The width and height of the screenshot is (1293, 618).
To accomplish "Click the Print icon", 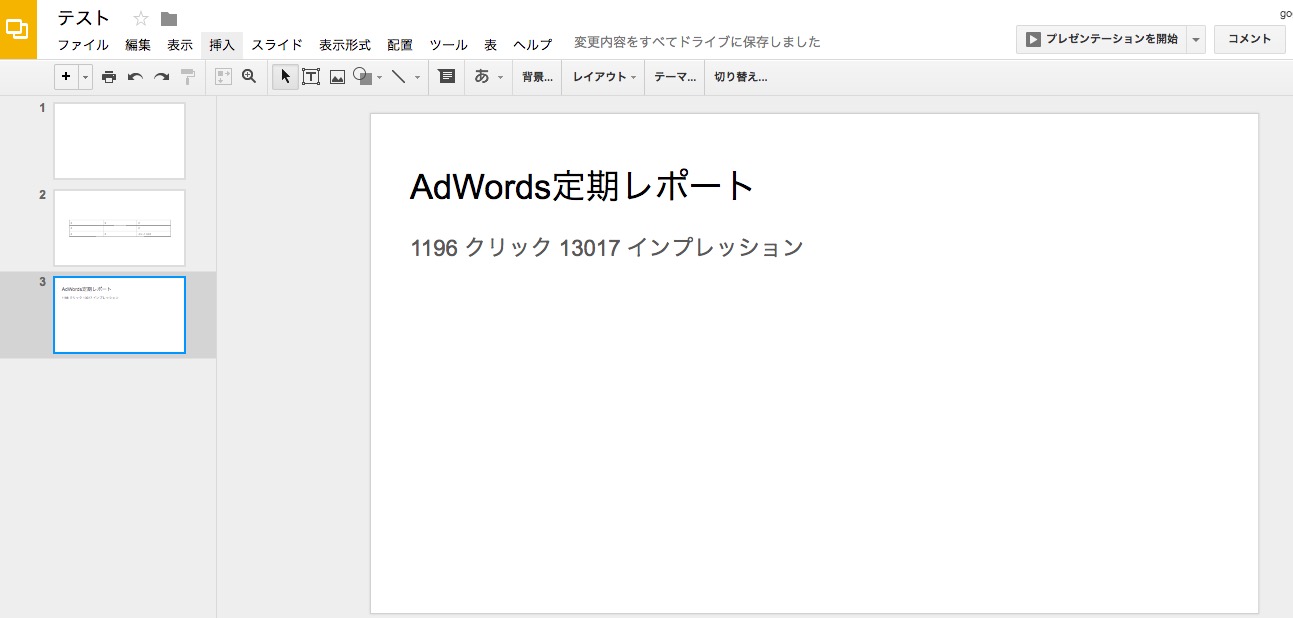I will (109, 76).
